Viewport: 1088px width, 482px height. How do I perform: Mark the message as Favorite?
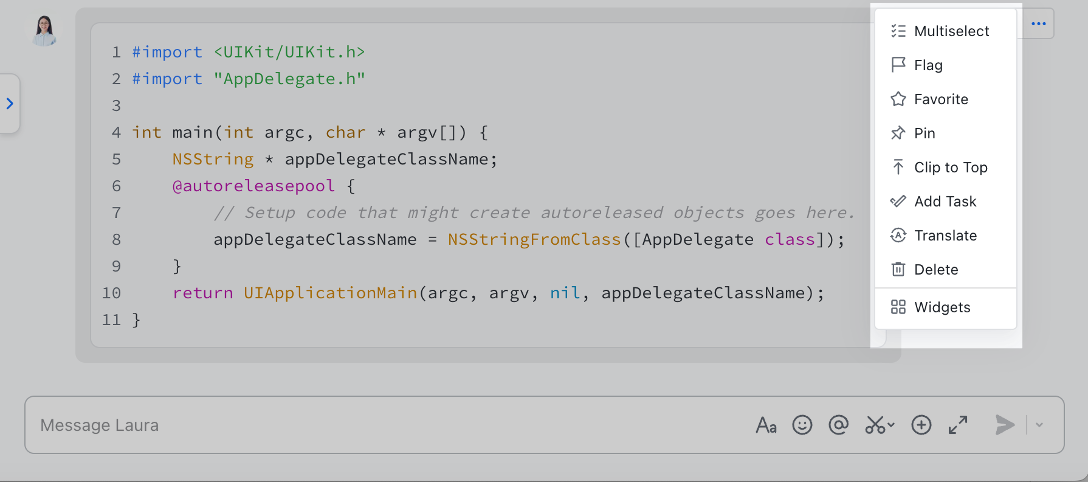point(940,99)
